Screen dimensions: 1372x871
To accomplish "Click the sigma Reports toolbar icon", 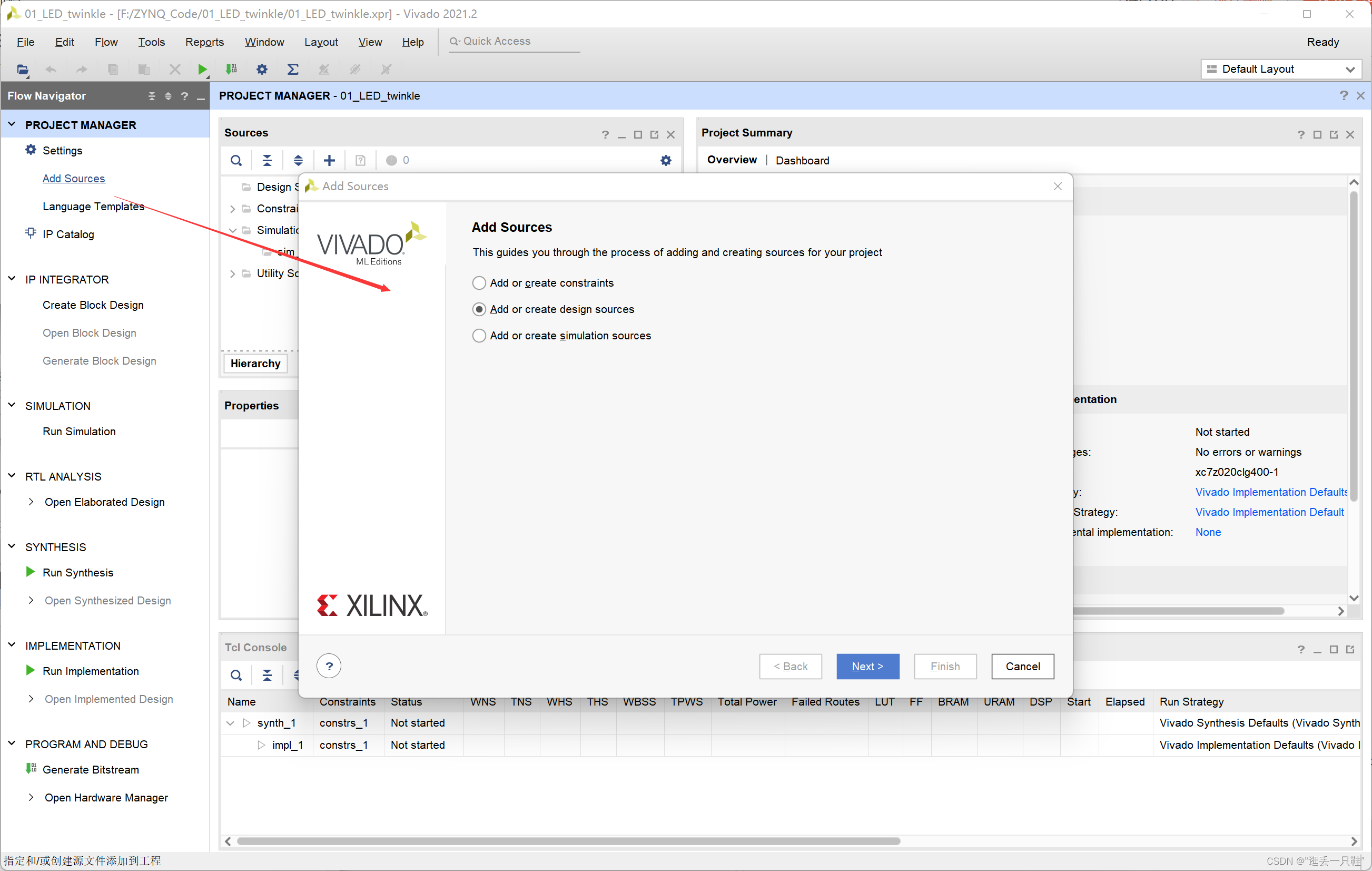I will click(293, 70).
